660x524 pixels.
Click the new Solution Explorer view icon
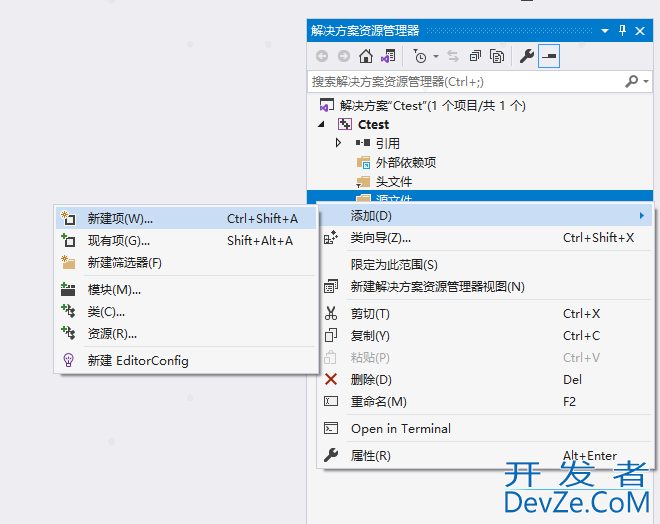pyautogui.click(x=331, y=287)
